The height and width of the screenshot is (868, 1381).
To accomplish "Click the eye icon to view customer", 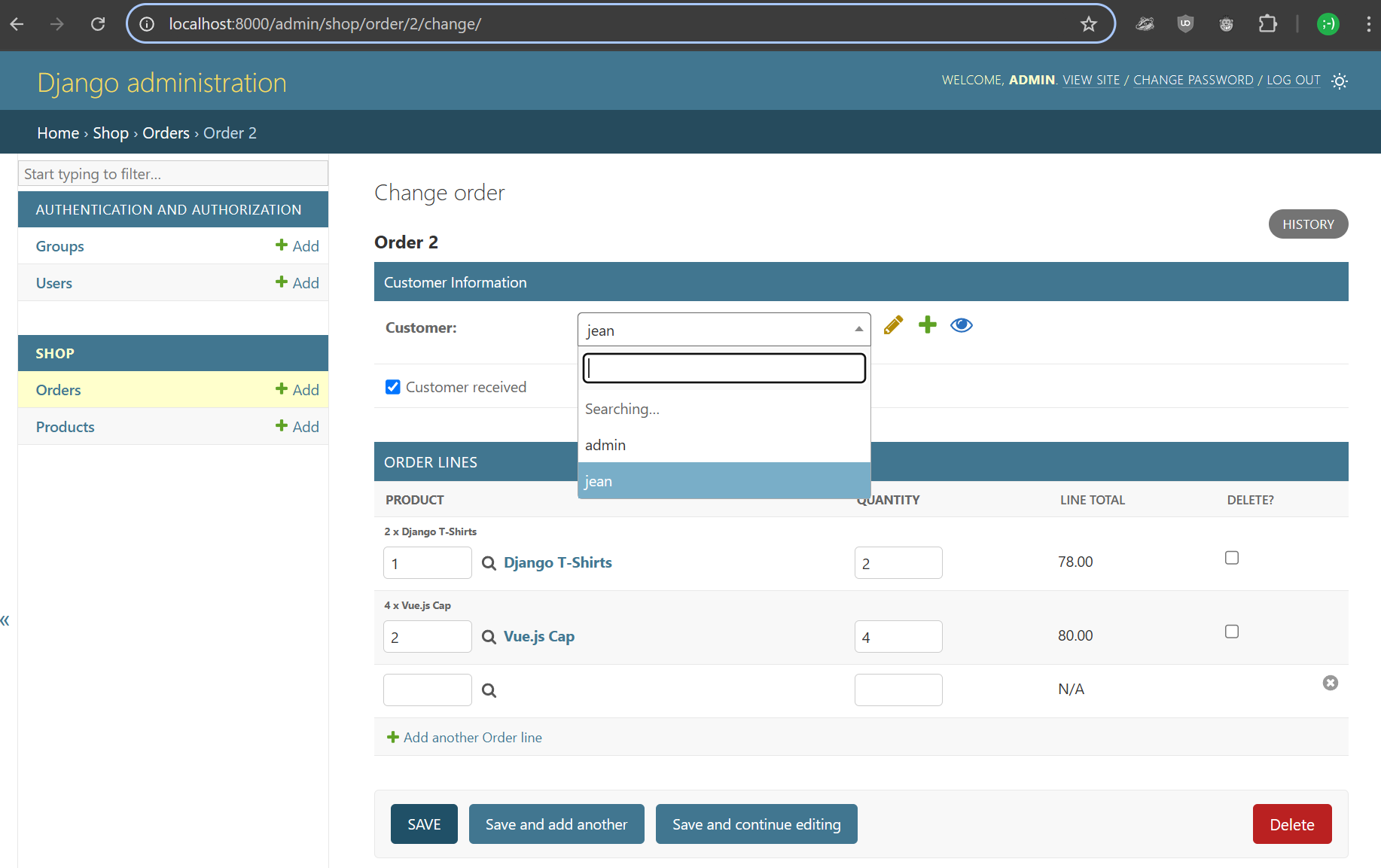I will coord(961,325).
